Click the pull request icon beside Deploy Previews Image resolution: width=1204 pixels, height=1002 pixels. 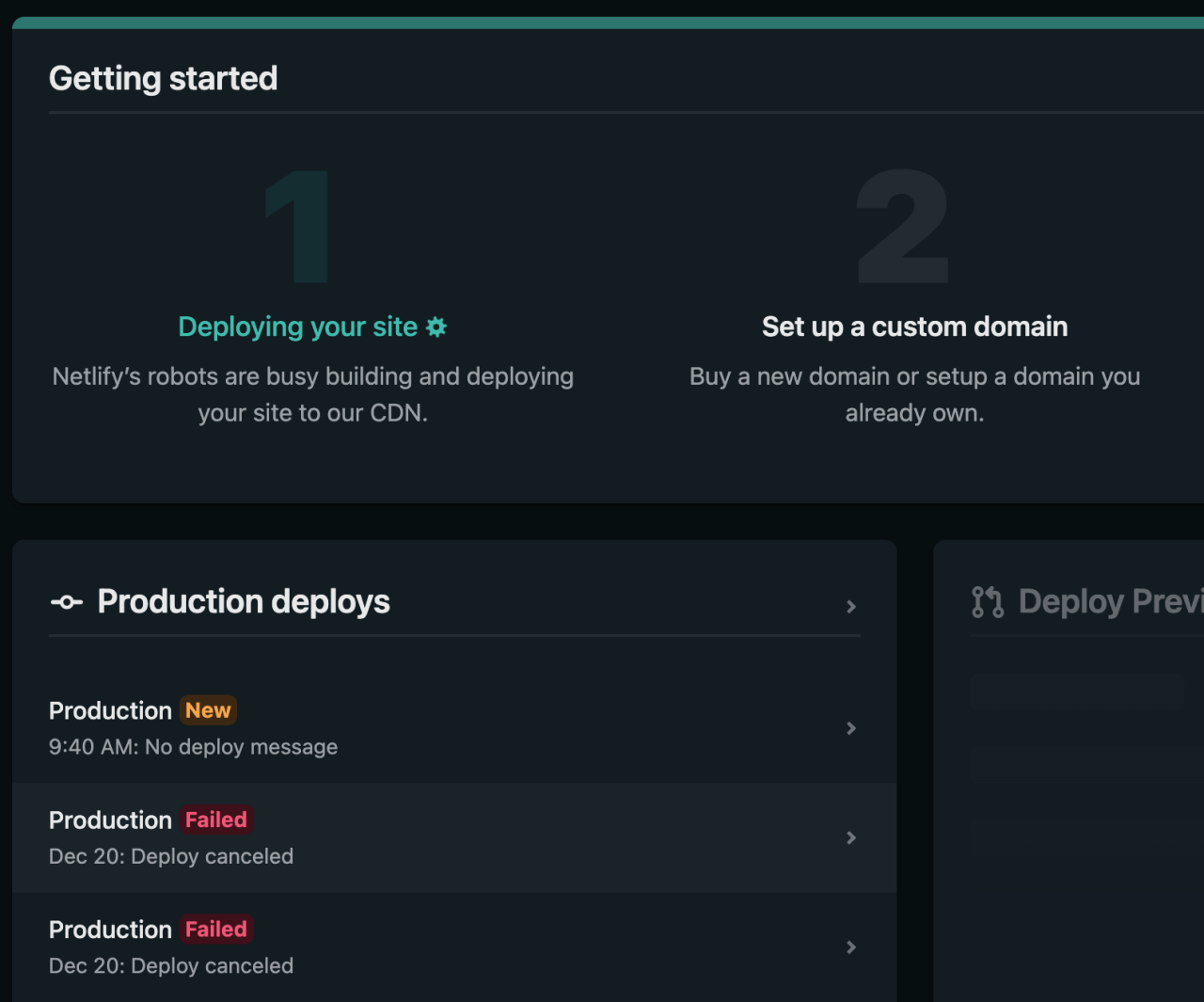pyautogui.click(x=986, y=600)
